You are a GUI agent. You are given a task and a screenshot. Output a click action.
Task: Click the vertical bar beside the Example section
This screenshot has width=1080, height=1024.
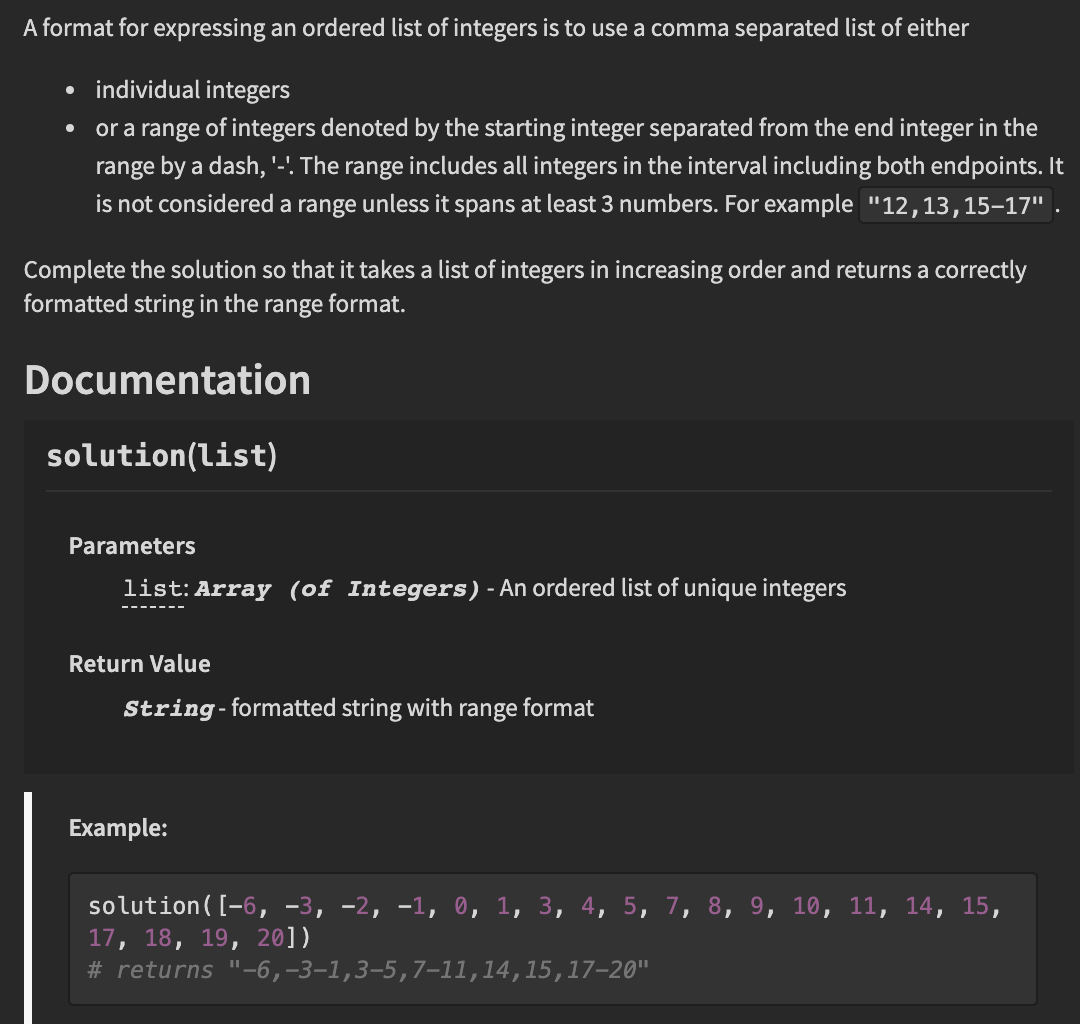click(27, 900)
